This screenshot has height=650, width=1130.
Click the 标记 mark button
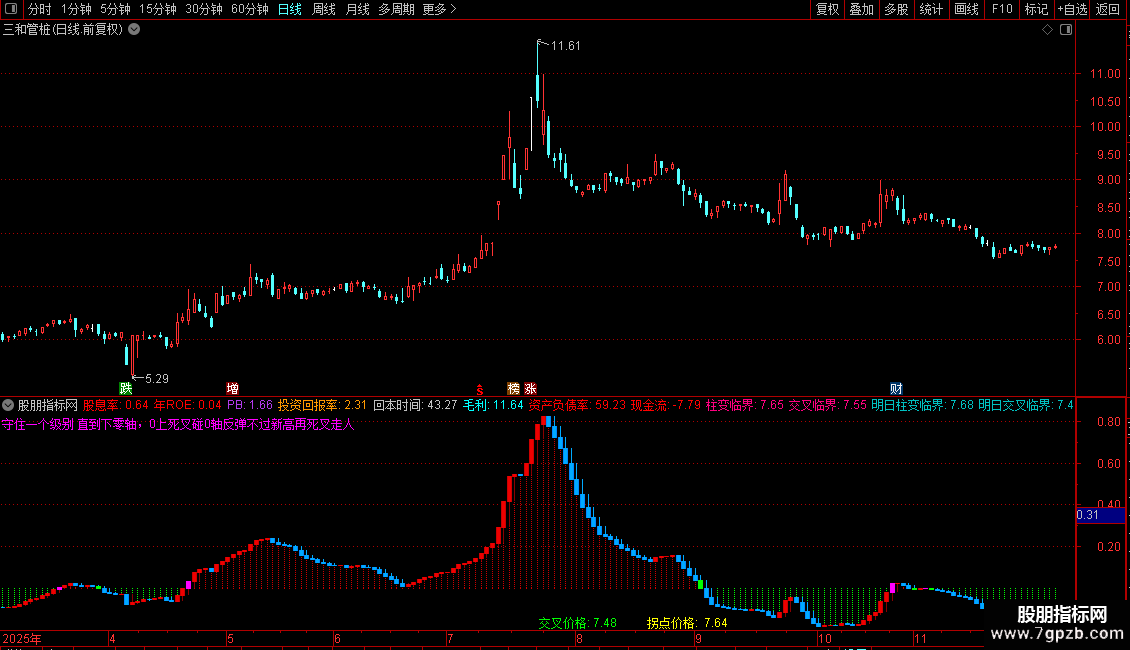point(1036,9)
